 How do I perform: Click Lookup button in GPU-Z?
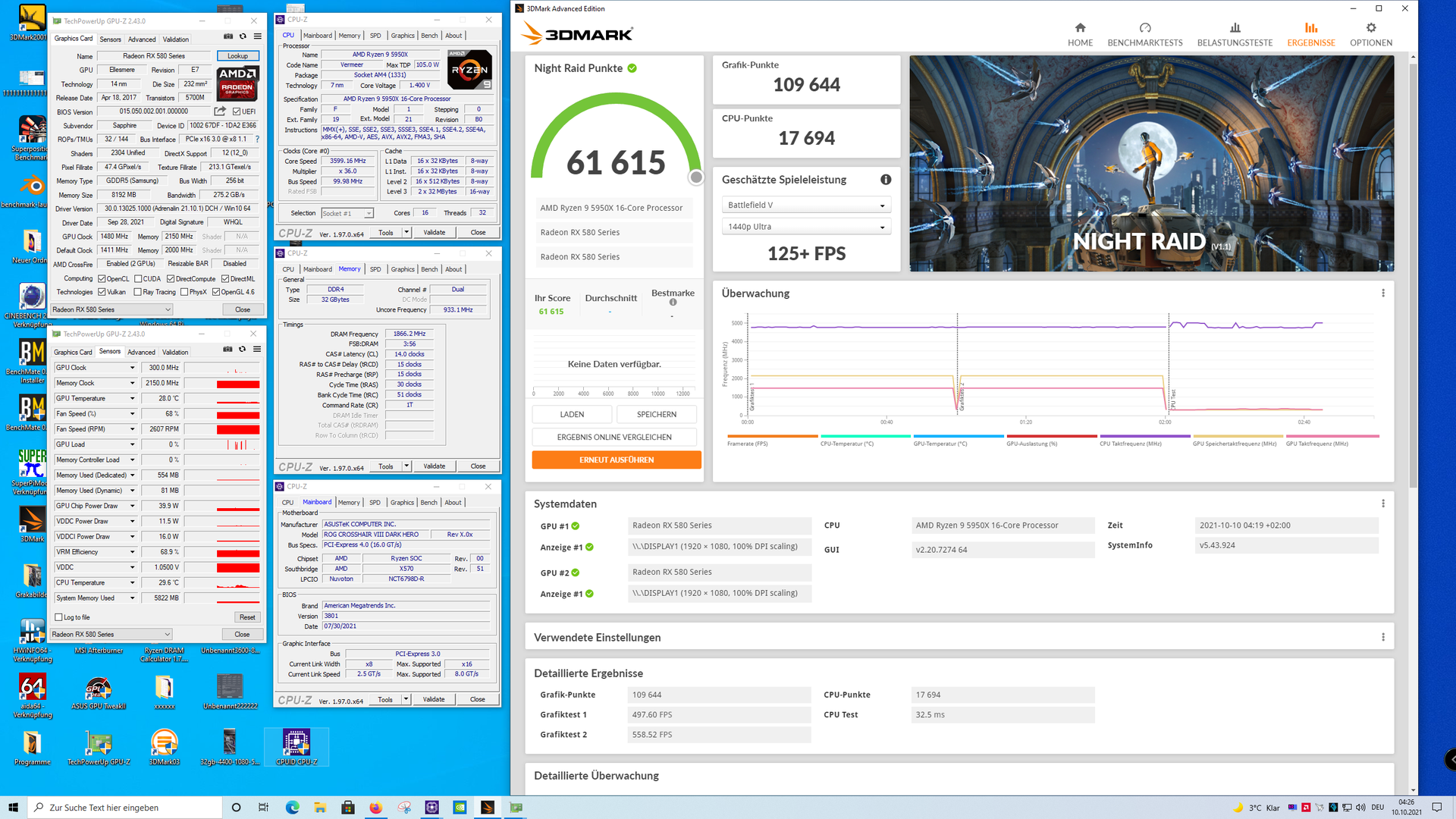click(x=237, y=56)
